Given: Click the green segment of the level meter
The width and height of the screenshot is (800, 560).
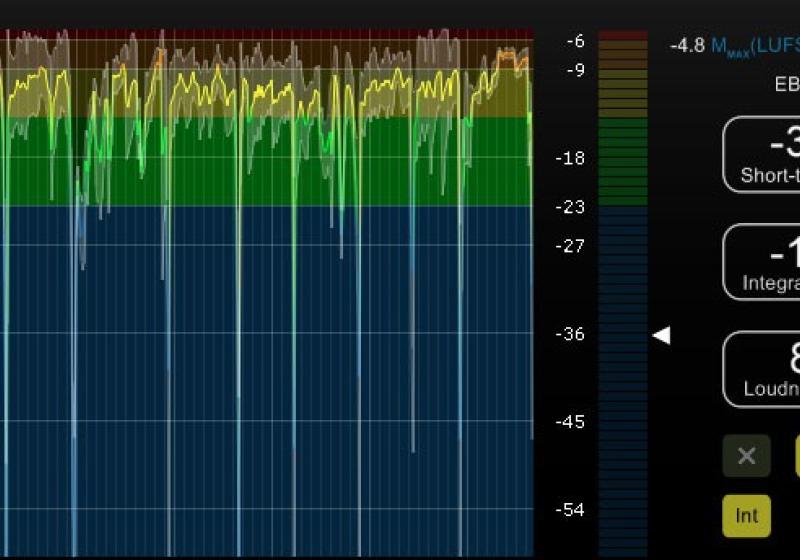Looking at the screenshot, I should click(623, 160).
